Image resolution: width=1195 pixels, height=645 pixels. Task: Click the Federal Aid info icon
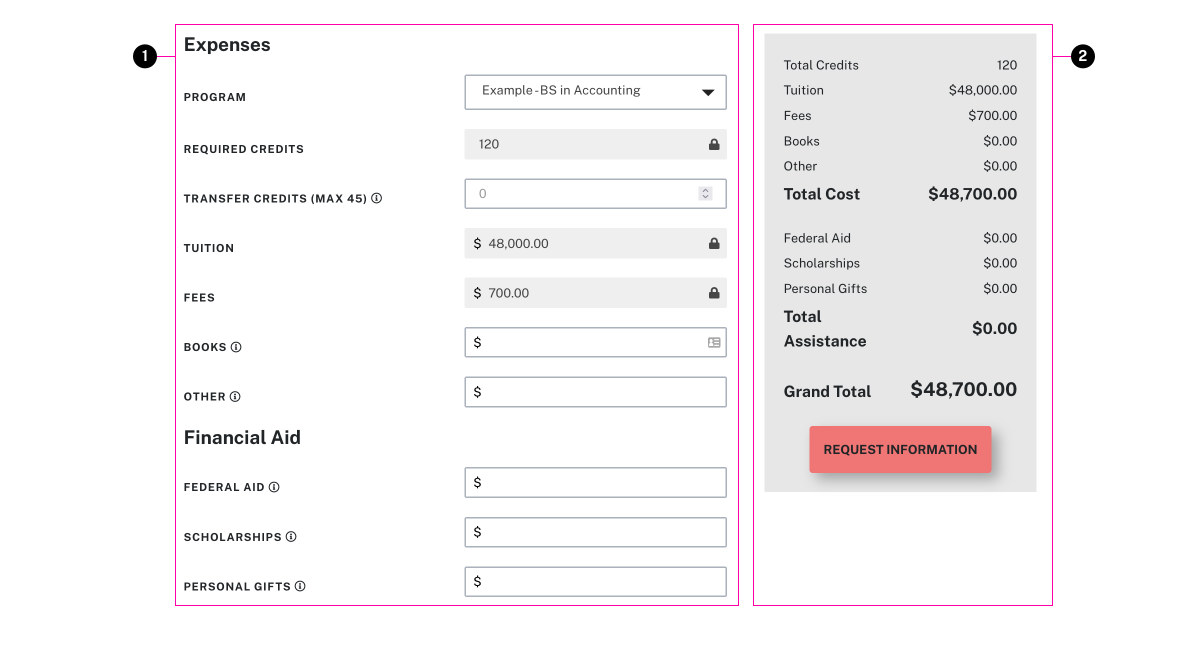click(274, 487)
